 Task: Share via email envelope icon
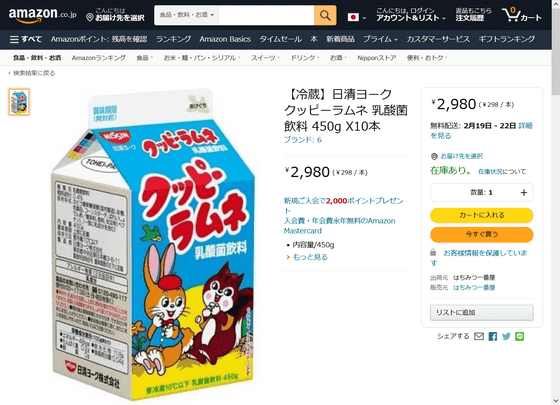pos(479,336)
